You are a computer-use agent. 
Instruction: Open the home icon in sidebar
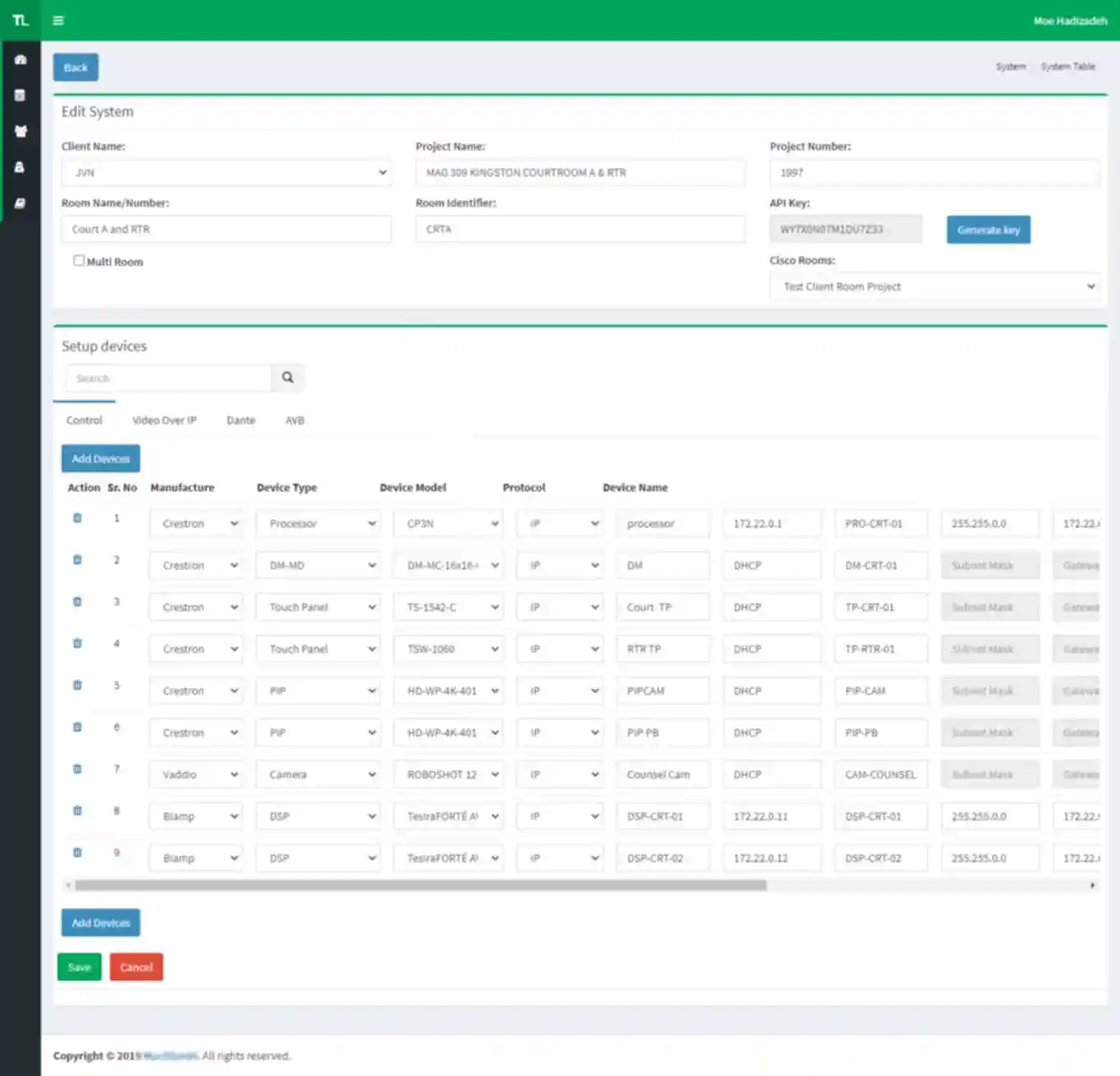pyautogui.click(x=20, y=60)
